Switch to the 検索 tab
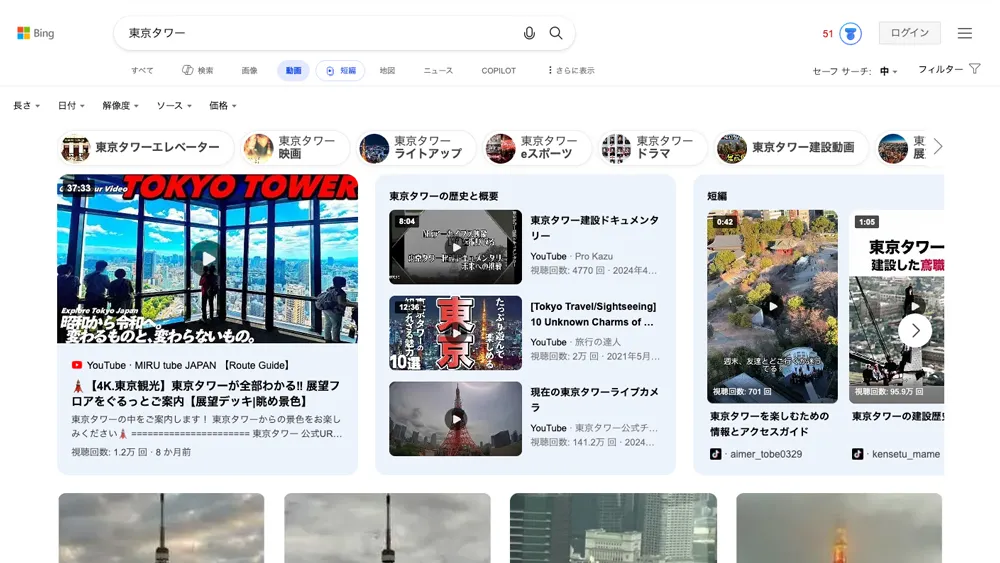Screen dimensions: 1000x563 198,71
